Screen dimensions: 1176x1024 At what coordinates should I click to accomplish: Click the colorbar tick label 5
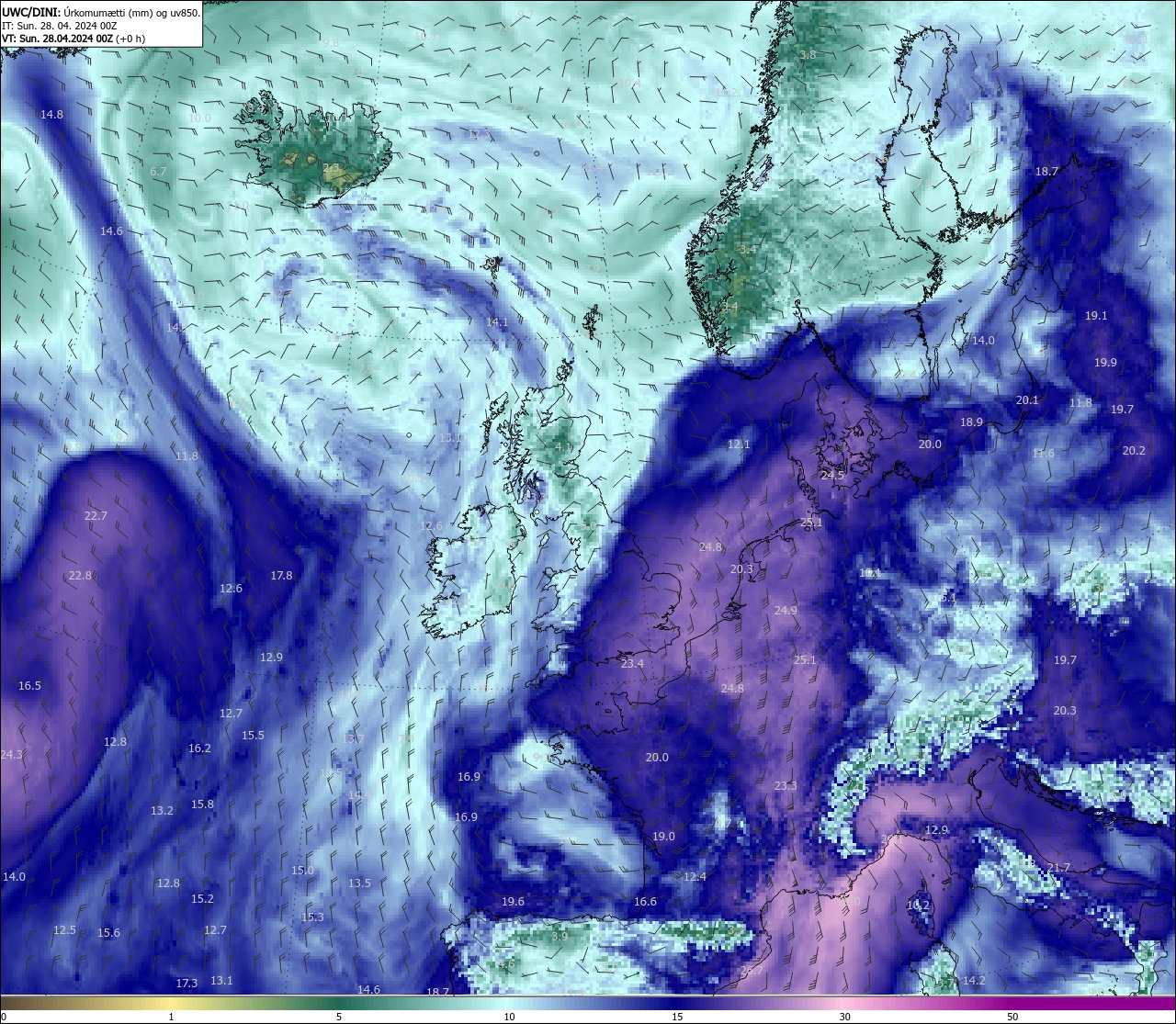tap(339, 1017)
